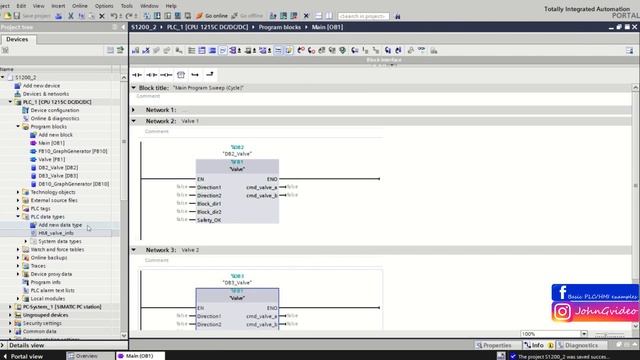Select DB3_Valve [DB3] in tree
Image resolution: width=640 pixels, height=360 pixels.
[x=58, y=176]
